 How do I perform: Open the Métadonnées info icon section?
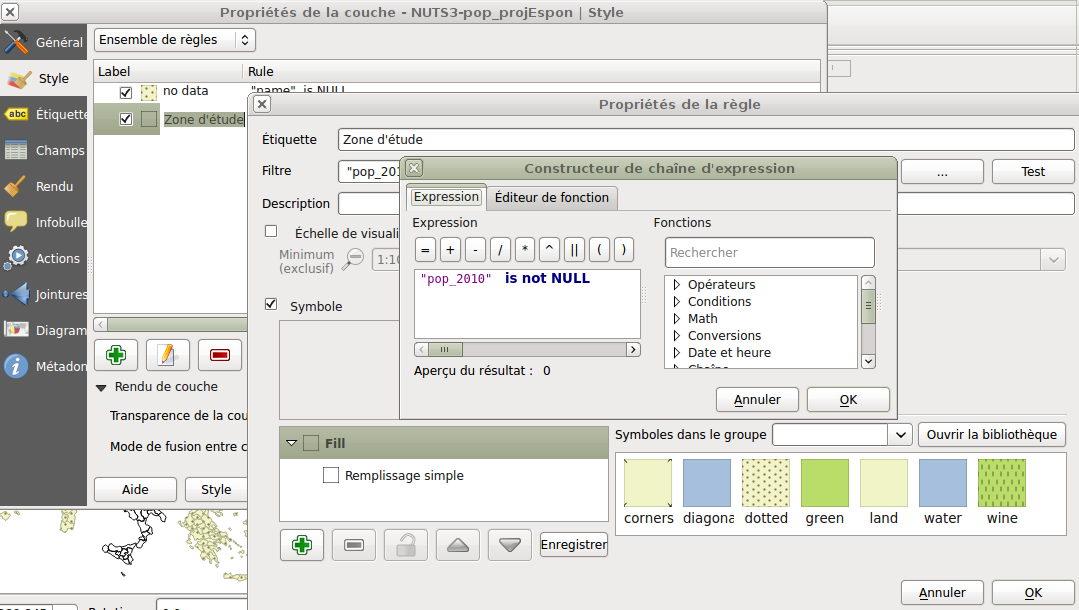[x=16, y=366]
